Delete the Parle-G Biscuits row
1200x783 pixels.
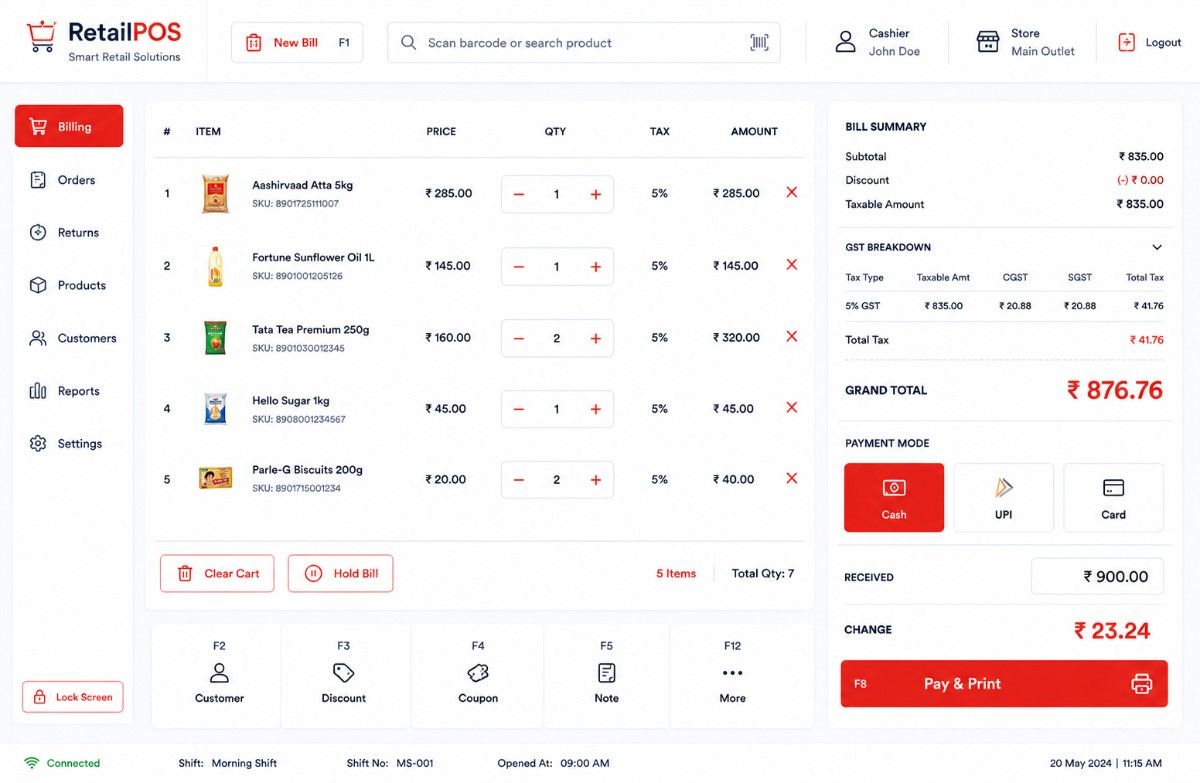click(x=792, y=479)
